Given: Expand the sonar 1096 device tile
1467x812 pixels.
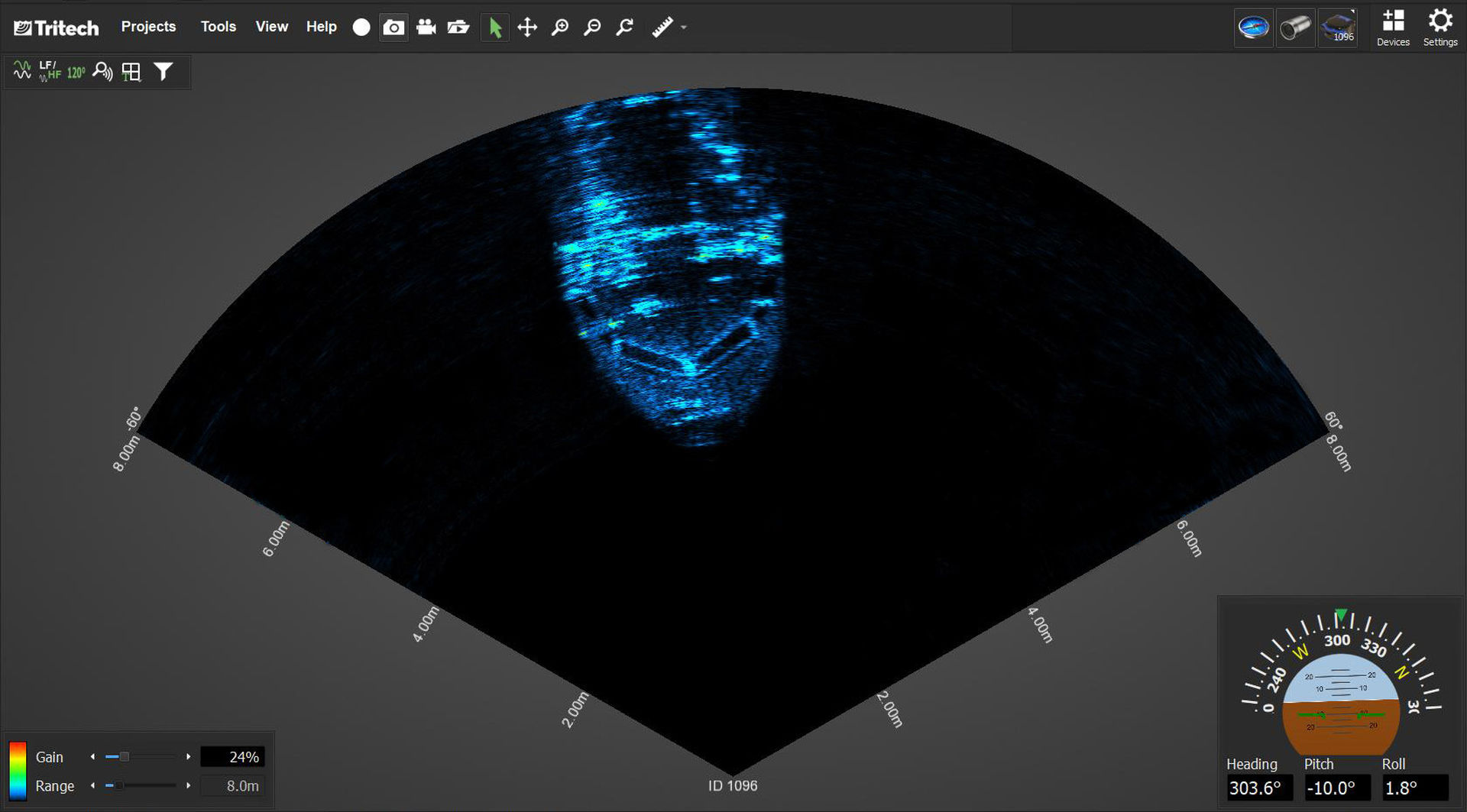Looking at the screenshot, I should (1338, 27).
